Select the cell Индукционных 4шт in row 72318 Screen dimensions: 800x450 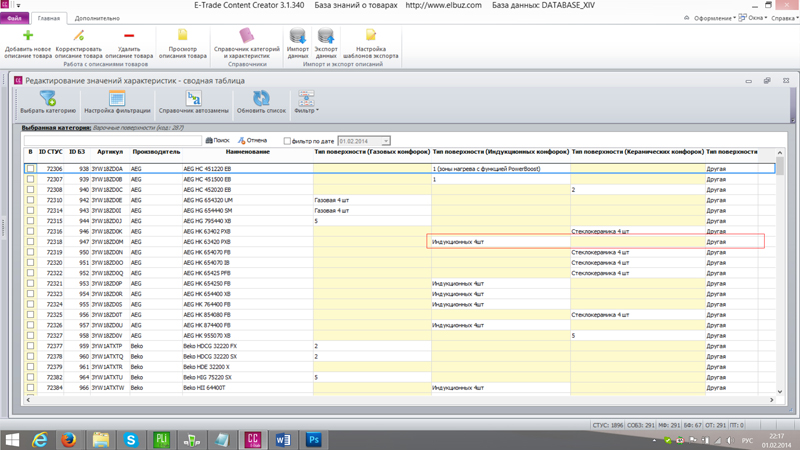click(x=500, y=242)
